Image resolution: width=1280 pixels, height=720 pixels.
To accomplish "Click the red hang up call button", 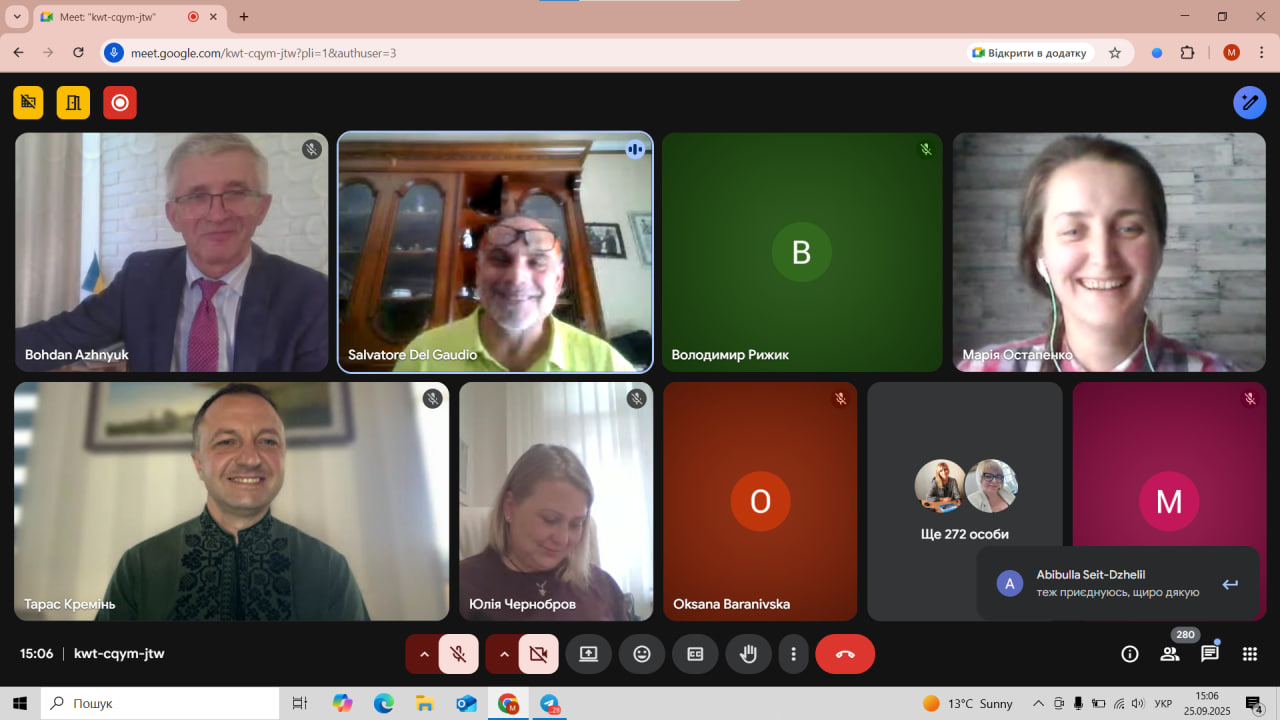I will [x=845, y=654].
